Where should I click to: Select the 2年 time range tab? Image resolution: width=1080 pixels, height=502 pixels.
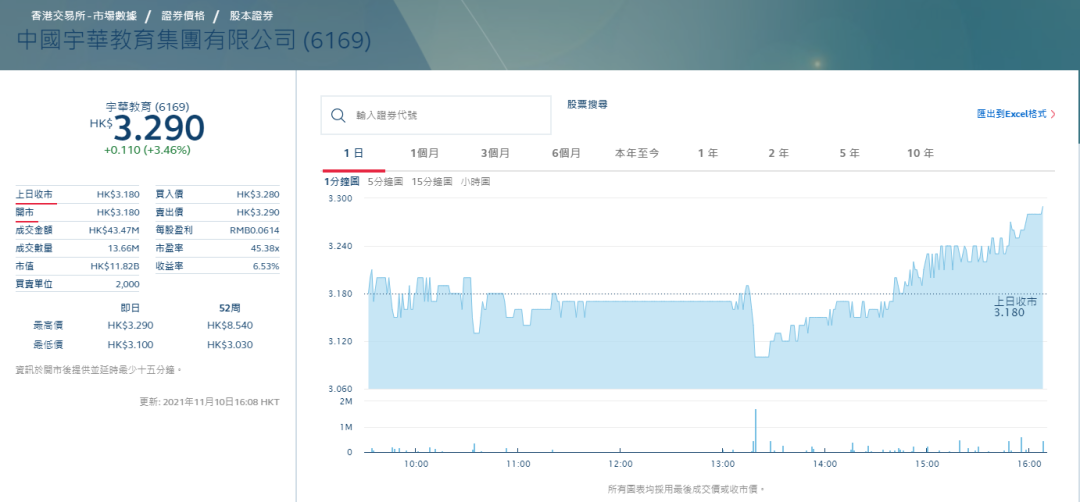[779, 154]
